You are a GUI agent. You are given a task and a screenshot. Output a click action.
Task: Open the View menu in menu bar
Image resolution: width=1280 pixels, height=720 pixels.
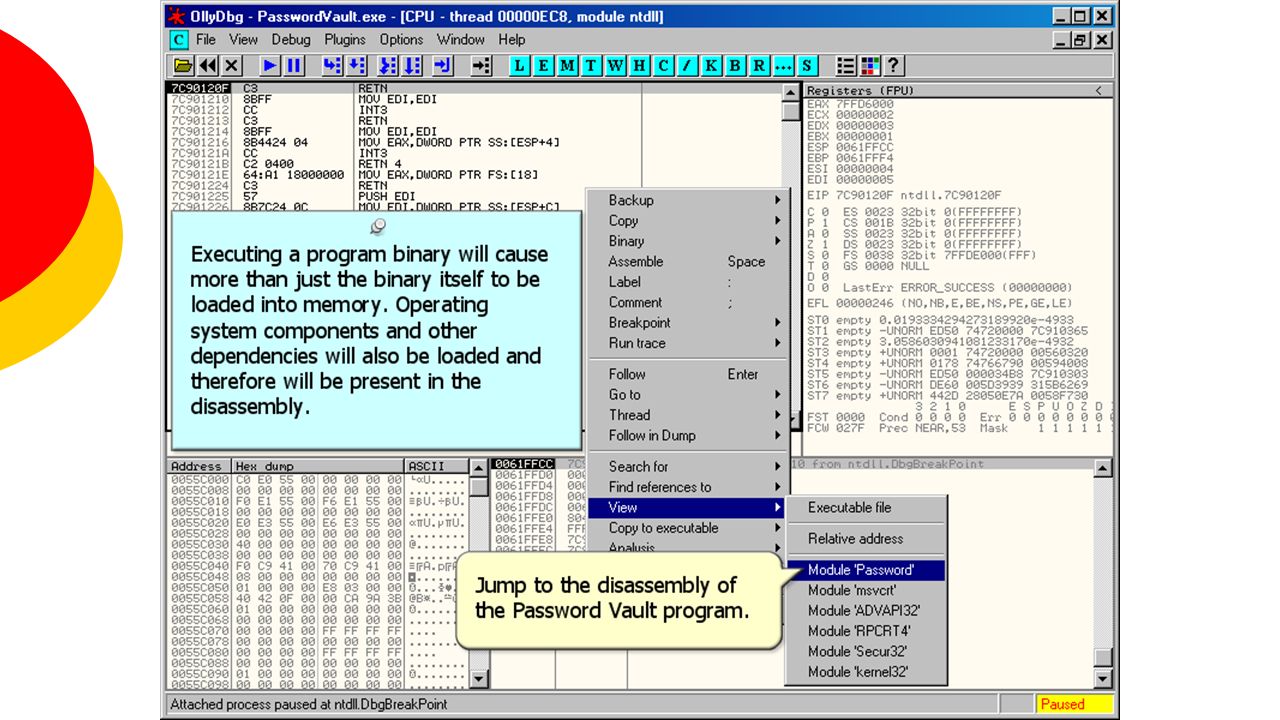point(243,40)
